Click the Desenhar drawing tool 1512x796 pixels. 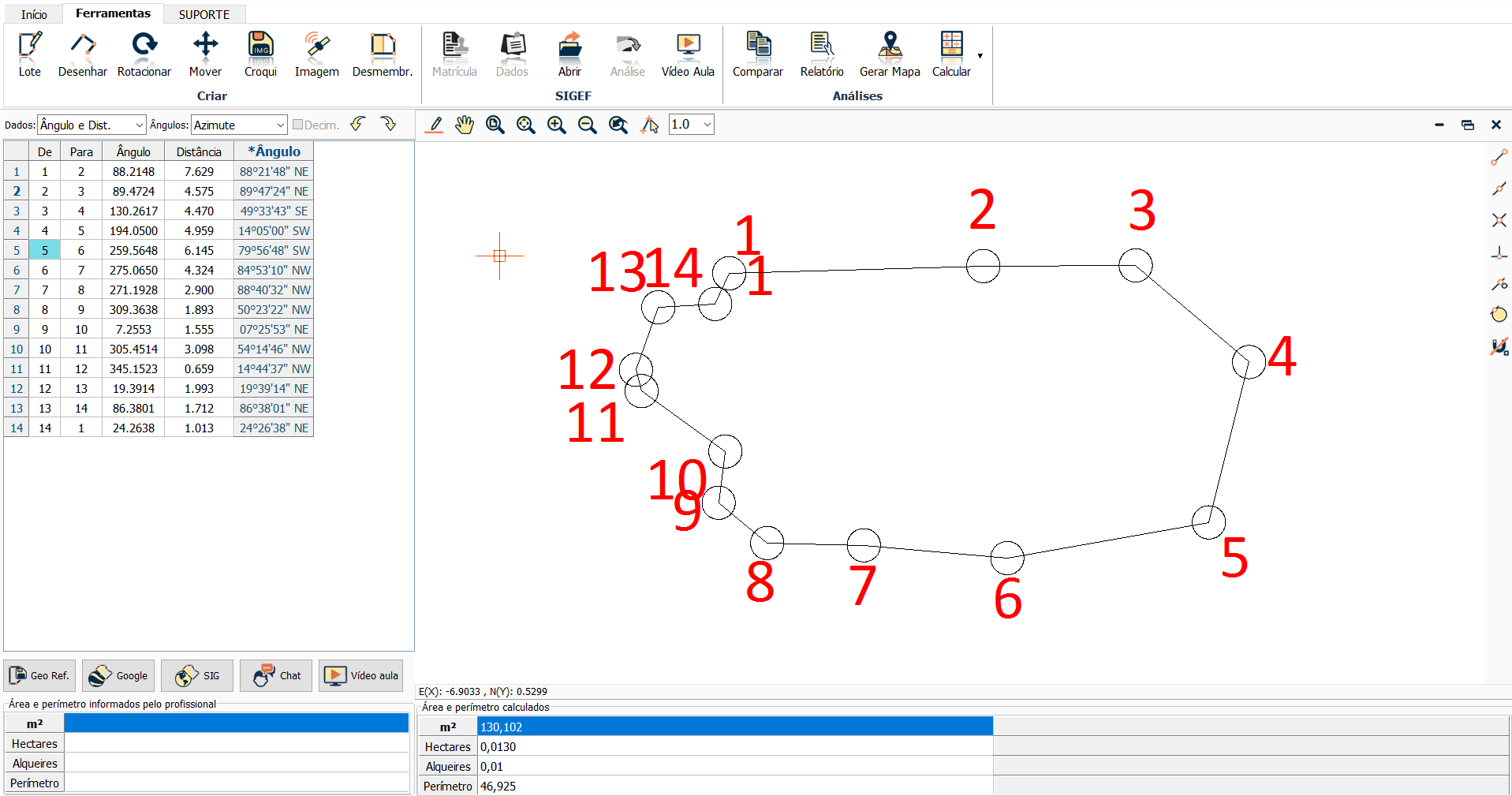tap(82, 54)
